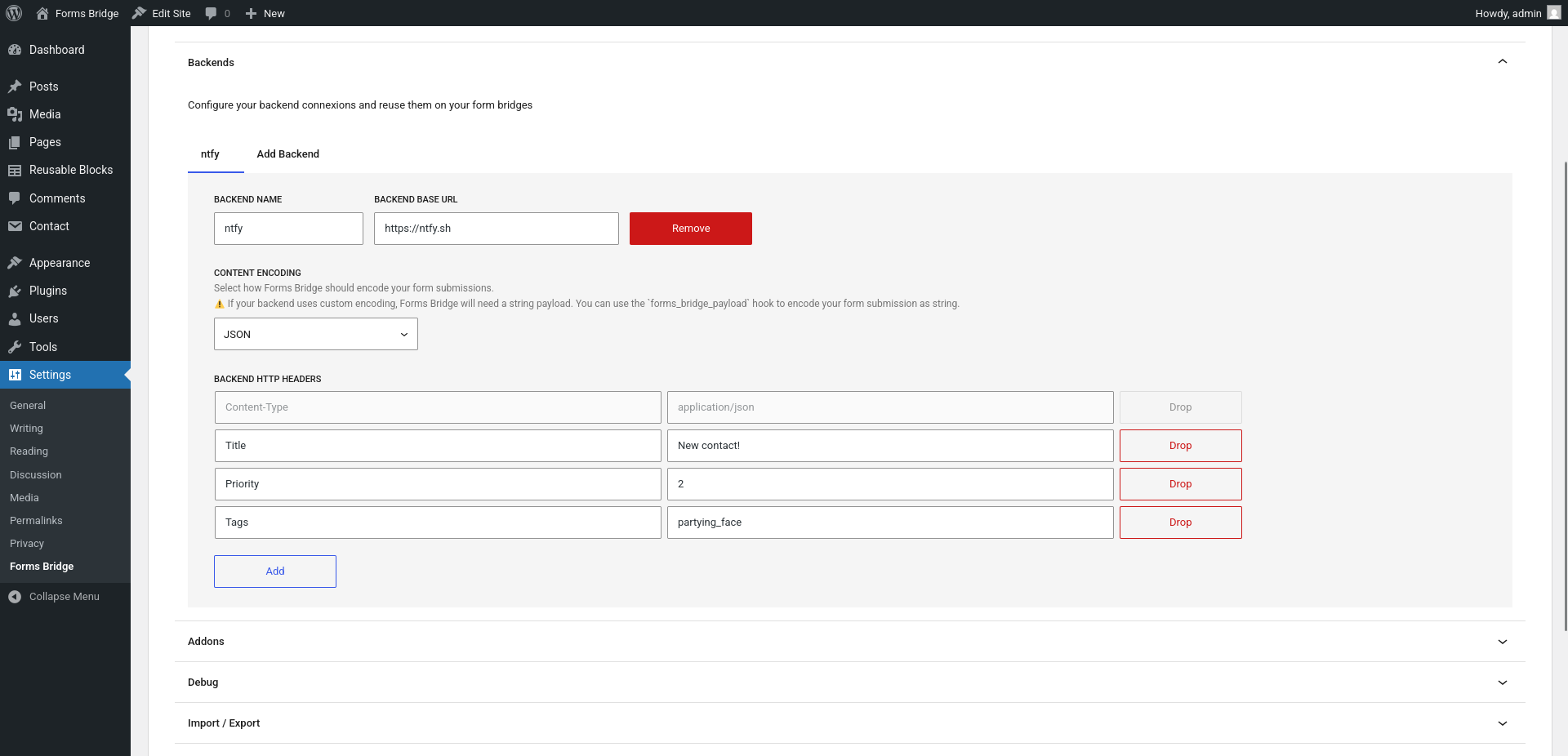Click the Collapse Menu arrow icon

tap(15, 597)
